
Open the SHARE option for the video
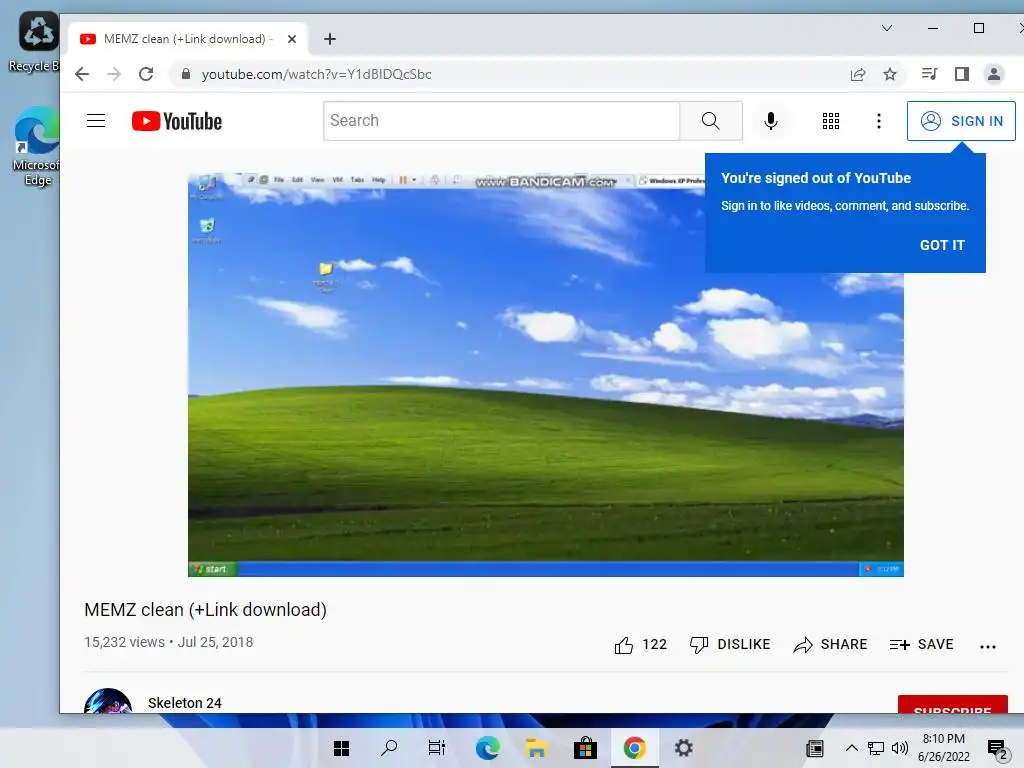pos(830,645)
